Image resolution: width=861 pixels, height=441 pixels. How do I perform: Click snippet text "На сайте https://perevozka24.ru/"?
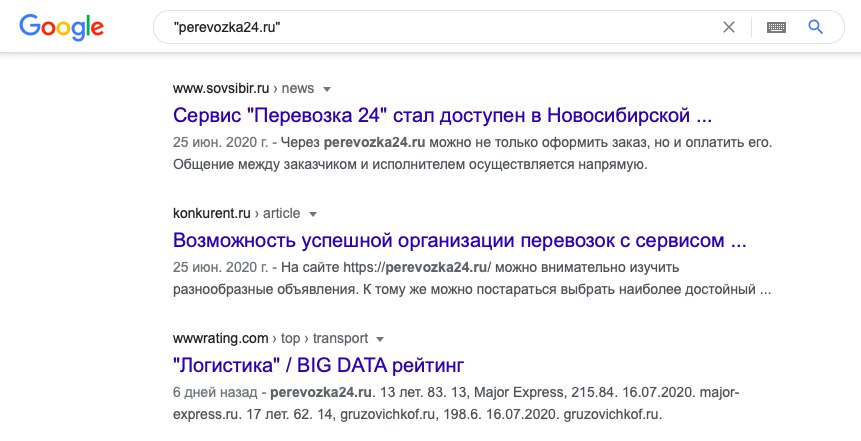point(386,267)
